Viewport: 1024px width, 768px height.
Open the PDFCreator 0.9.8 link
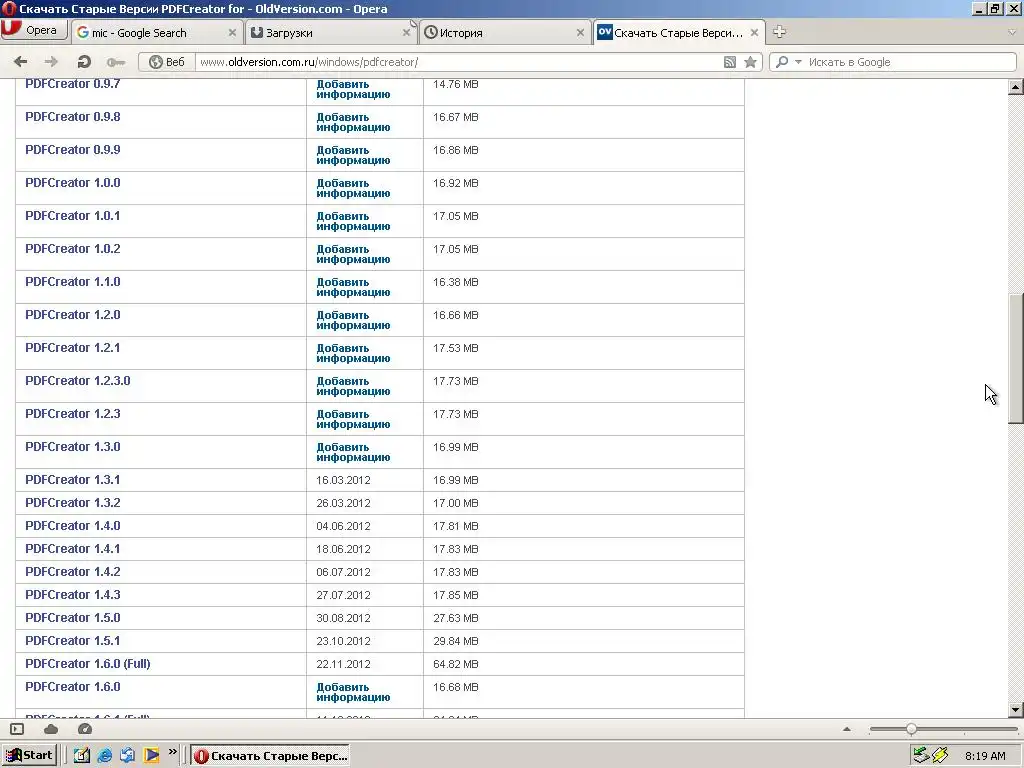[72, 117]
